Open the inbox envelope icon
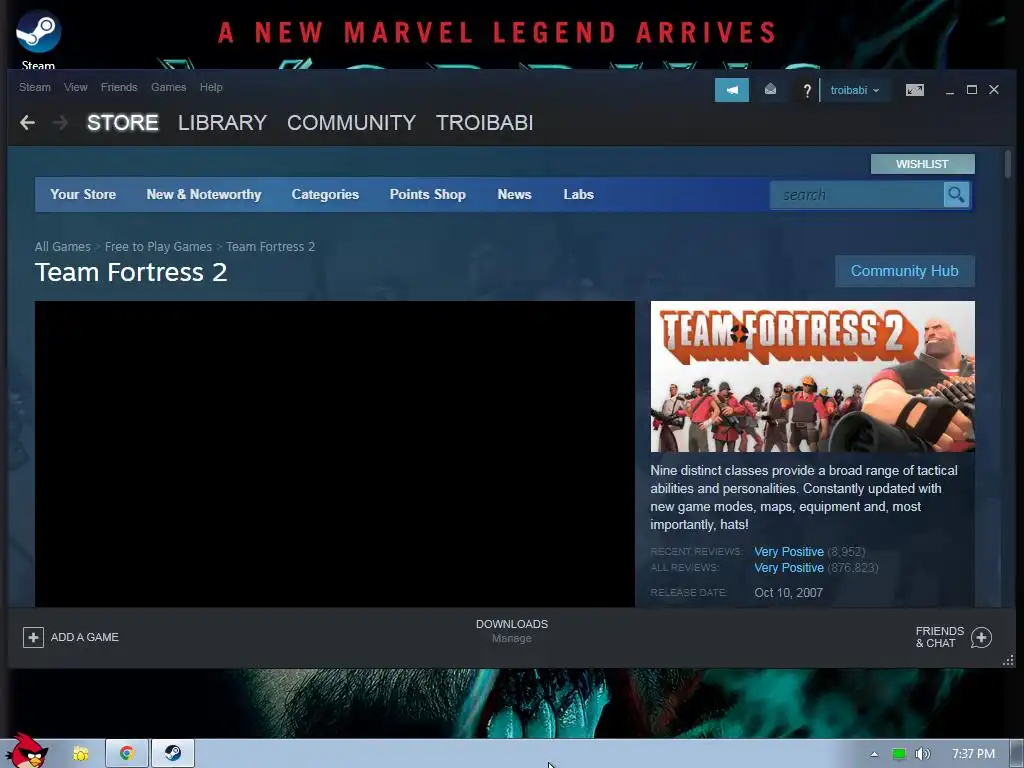 pyautogui.click(x=771, y=89)
